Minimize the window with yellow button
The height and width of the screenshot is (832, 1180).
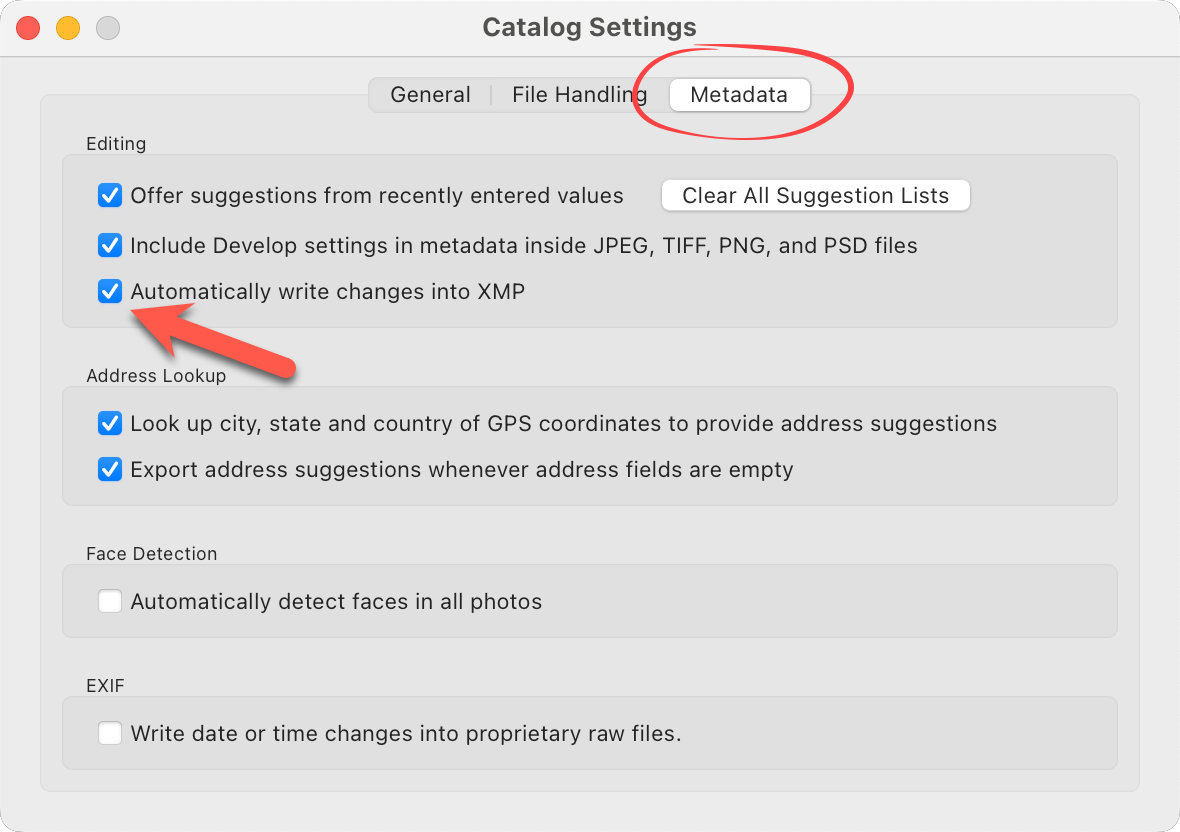pos(68,28)
